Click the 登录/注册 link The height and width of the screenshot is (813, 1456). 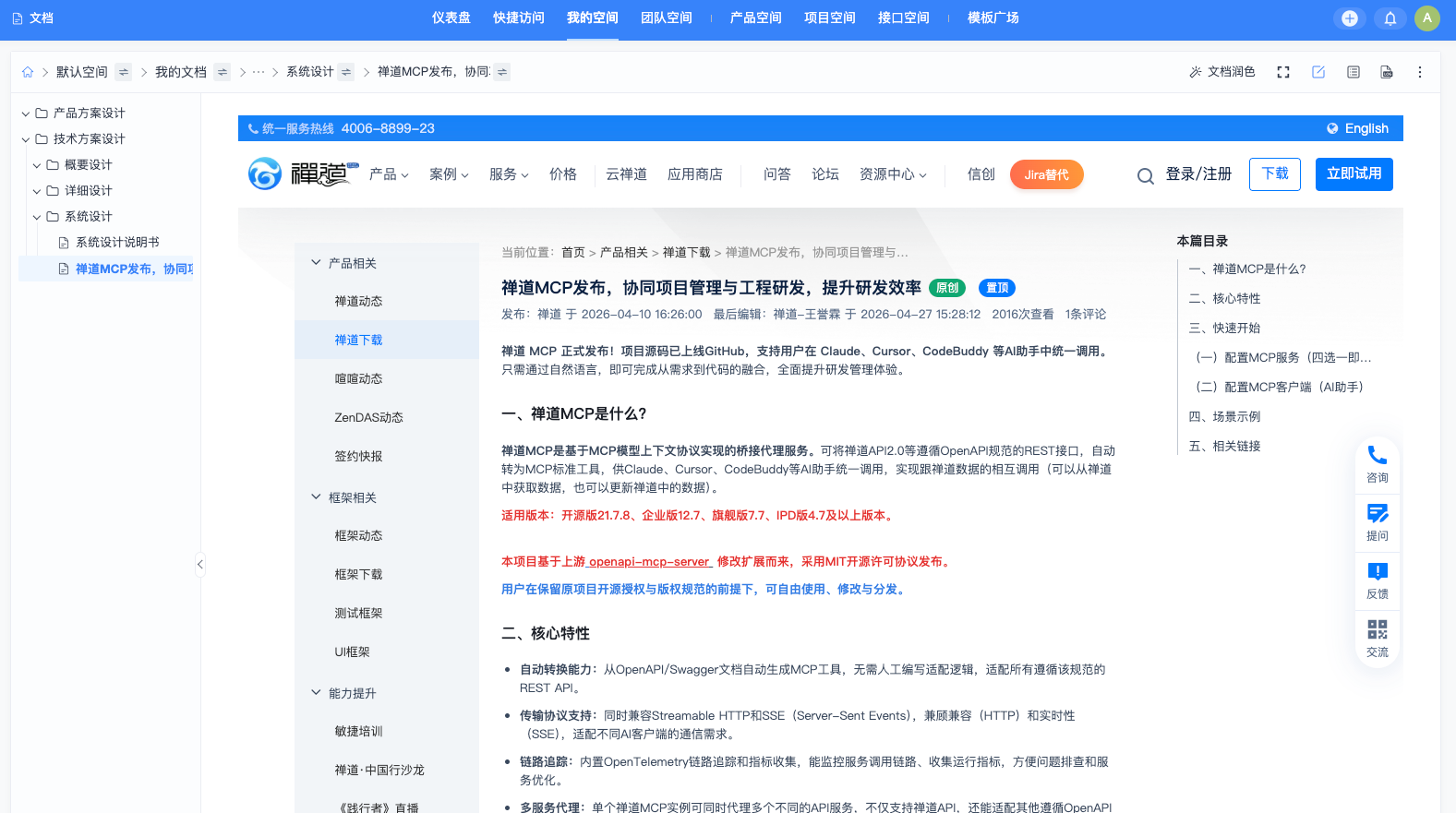1199,174
